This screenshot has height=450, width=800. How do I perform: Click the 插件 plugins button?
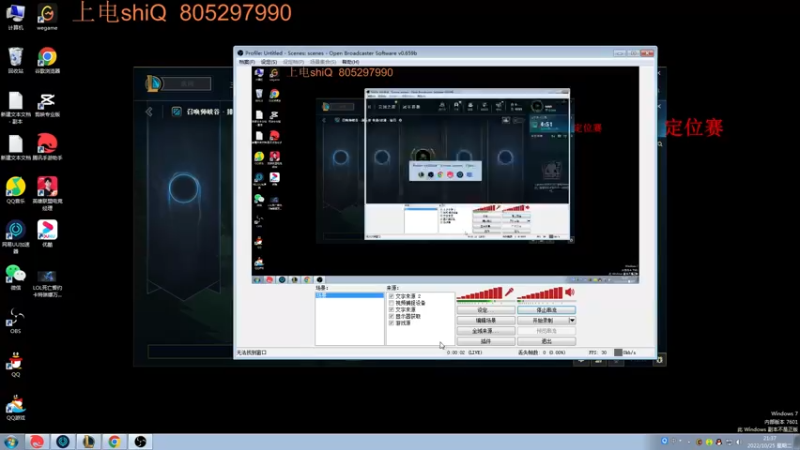pyautogui.click(x=485, y=341)
